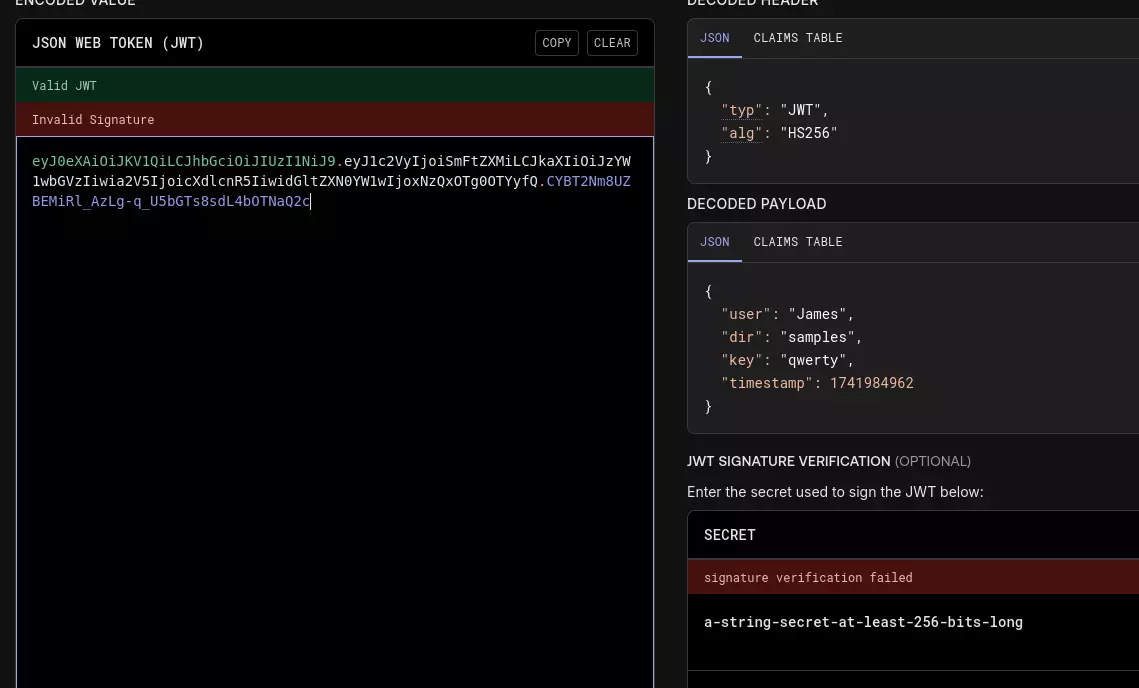Select the JSON tab under Decoded Header
The height and width of the screenshot is (688, 1139).
714,38
